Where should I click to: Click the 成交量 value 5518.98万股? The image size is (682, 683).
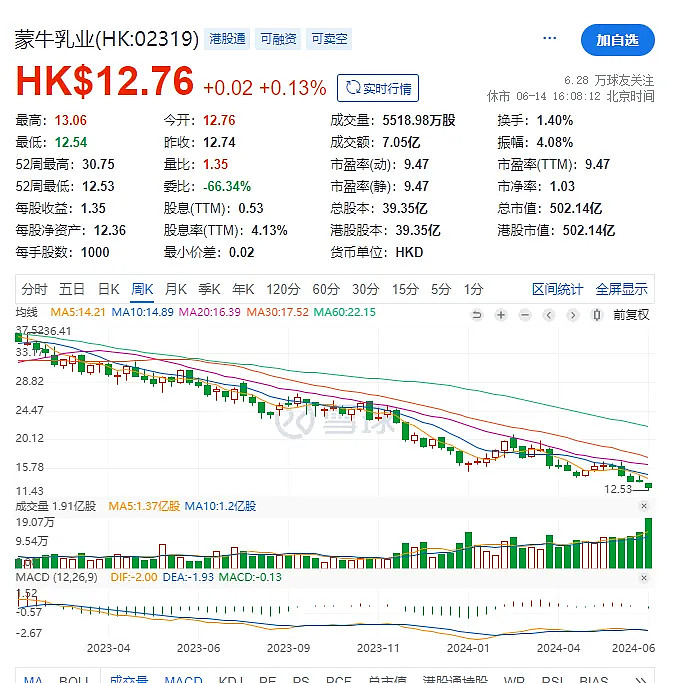[419, 120]
